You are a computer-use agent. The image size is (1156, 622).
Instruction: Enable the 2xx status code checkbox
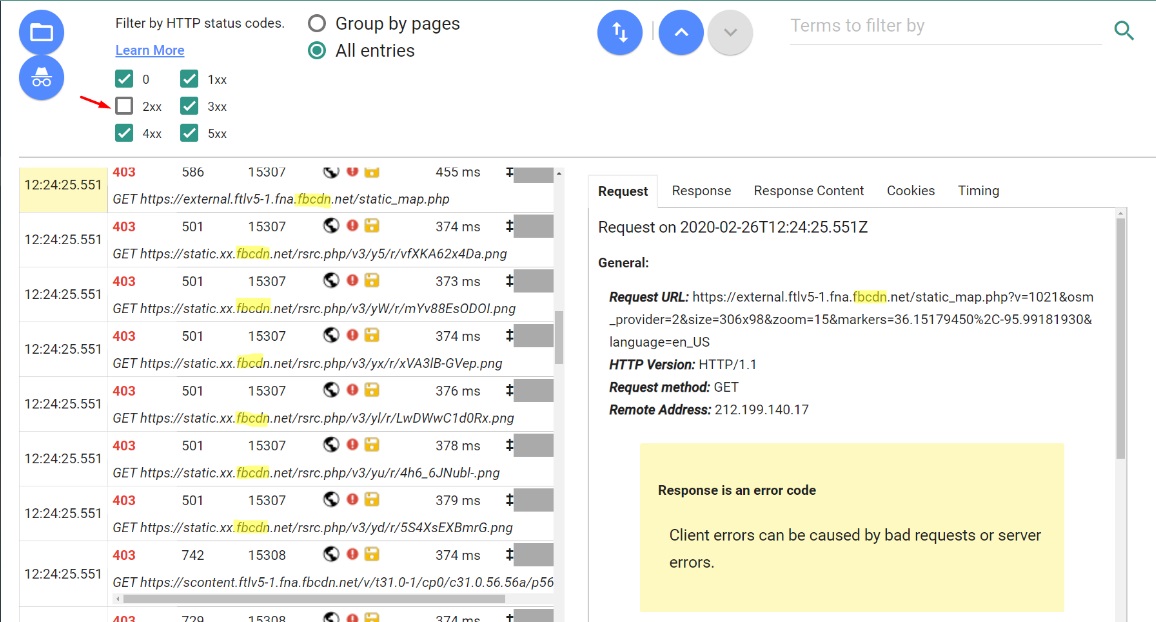click(125, 105)
